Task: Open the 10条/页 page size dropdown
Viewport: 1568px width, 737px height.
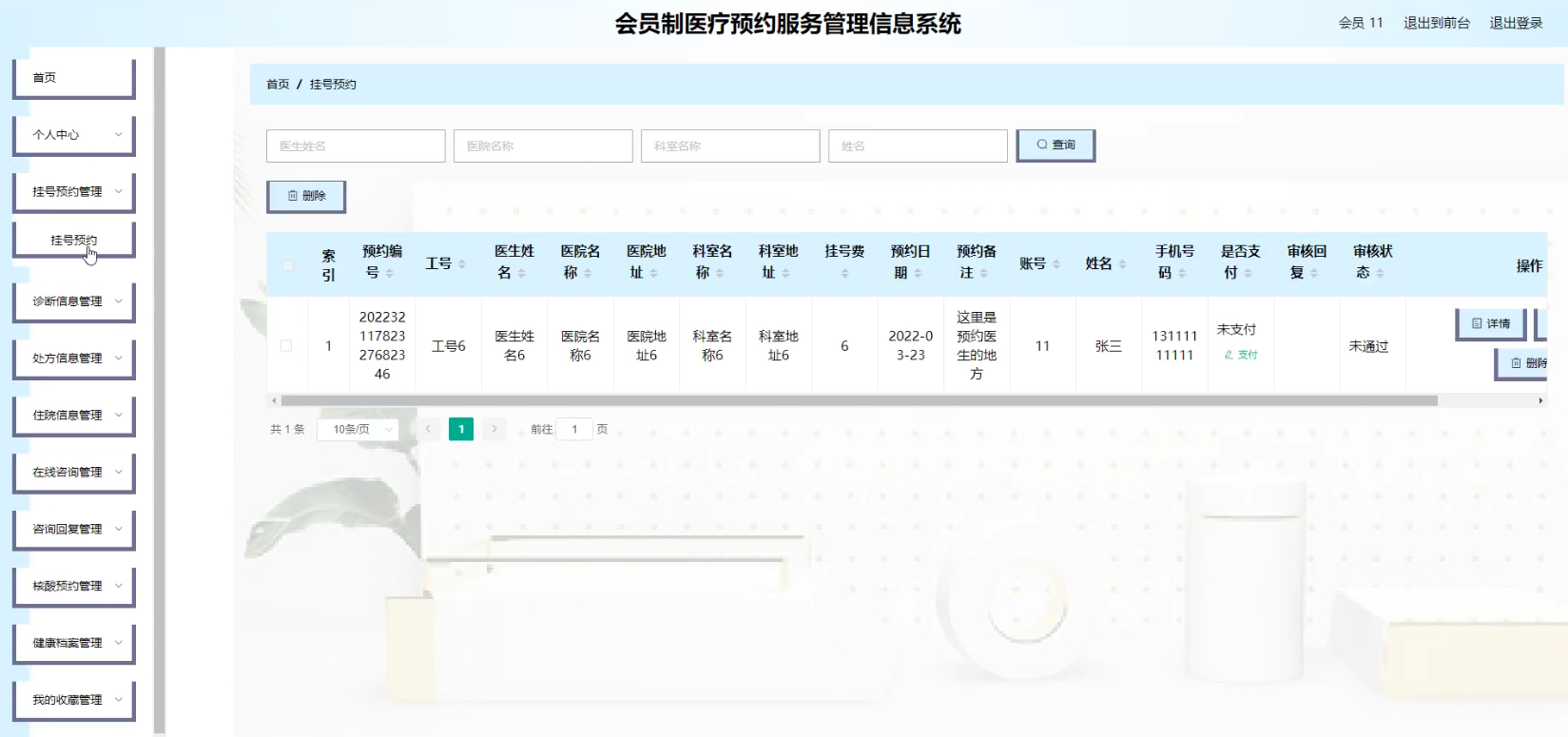Action: [358, 430]
